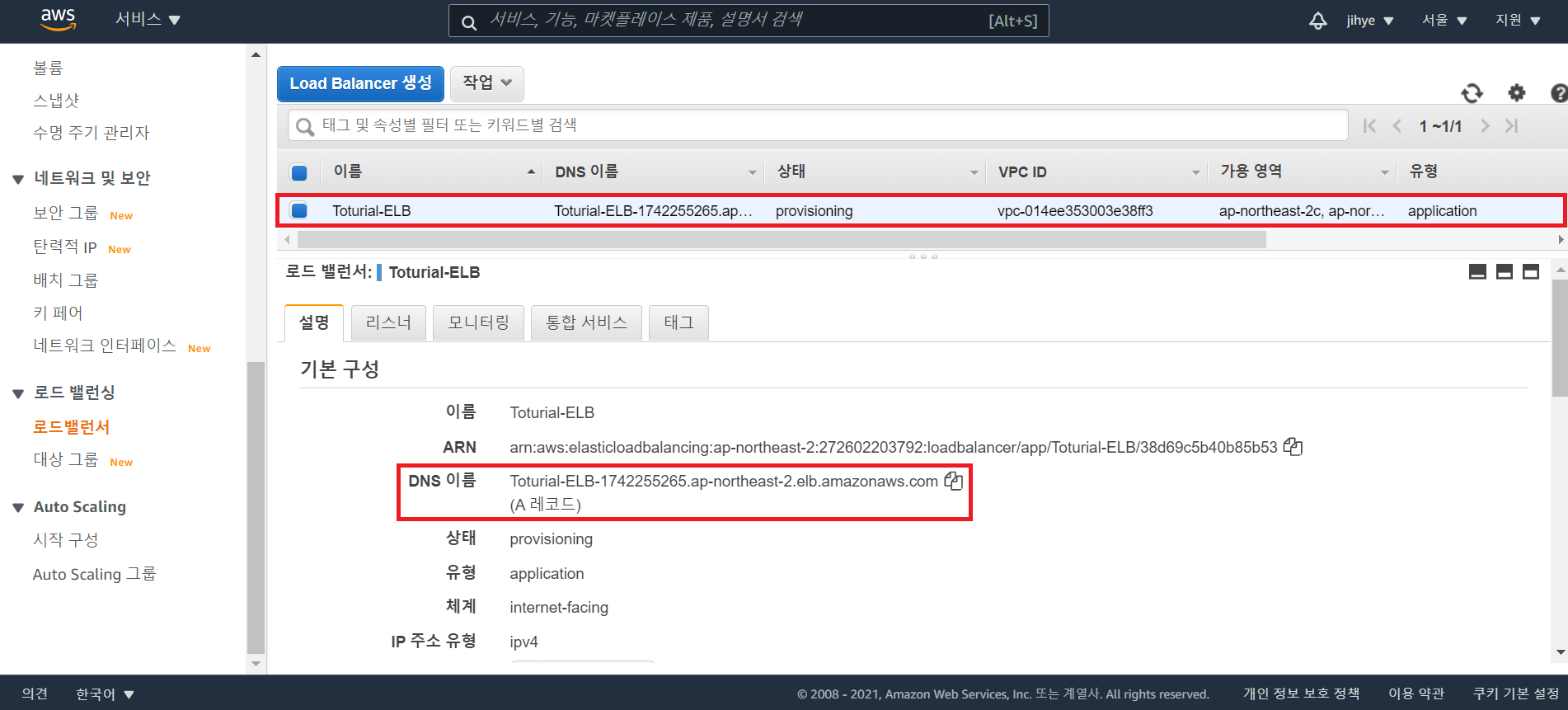
Task: Open 볼륨 in the sidebar
Action: point(48,68)
